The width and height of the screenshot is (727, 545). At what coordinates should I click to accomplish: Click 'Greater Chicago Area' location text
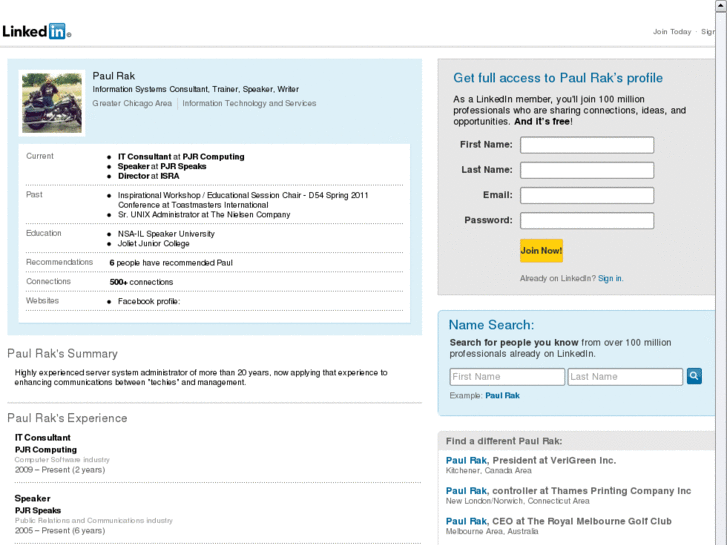coord(132,103)
